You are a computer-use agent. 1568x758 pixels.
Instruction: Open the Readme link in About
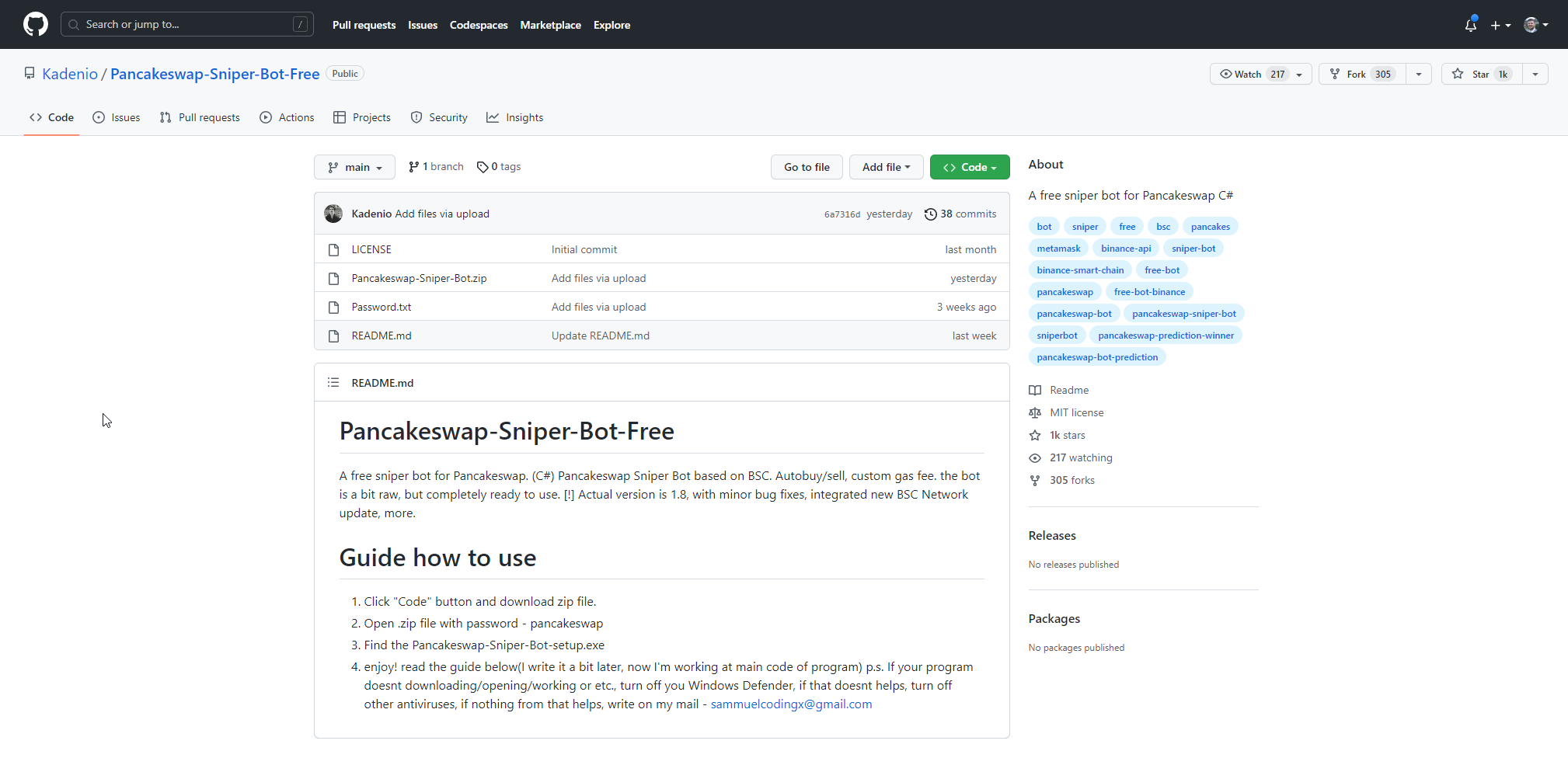pyautogui.click(x=1059, y=390)
